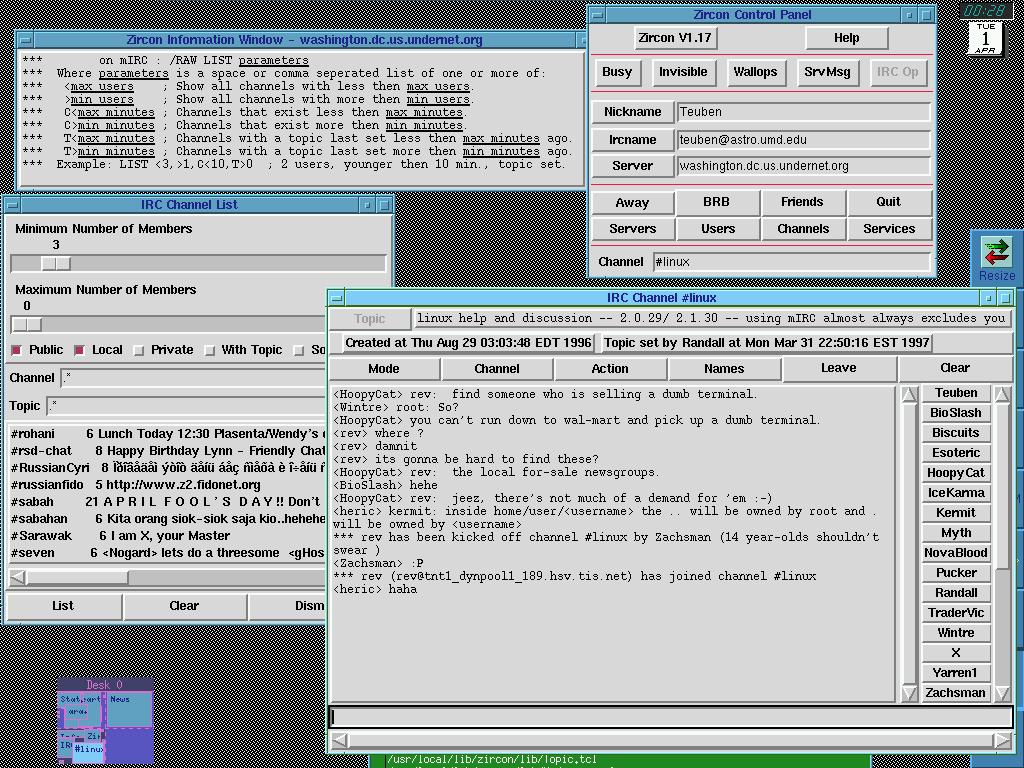Click the scroll-up arrow in the chat area
Screen dimensions: 1024x768
(909, 395)
